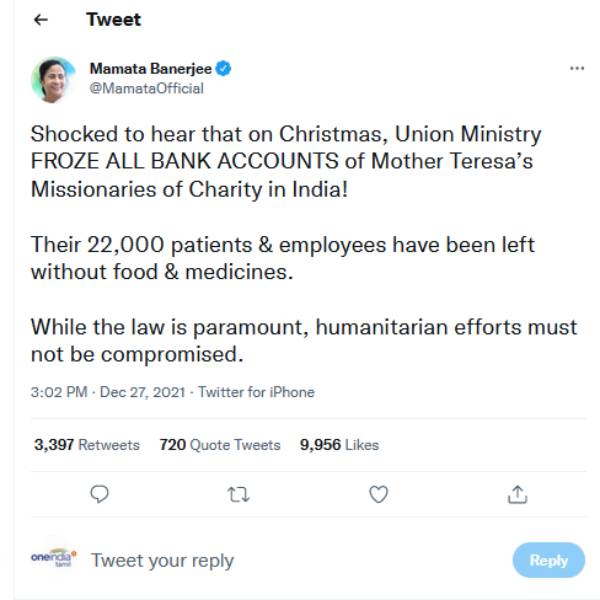The image size is (600, 600).
Task: Show the 9,956 Likes list
Action: [339, 445]
